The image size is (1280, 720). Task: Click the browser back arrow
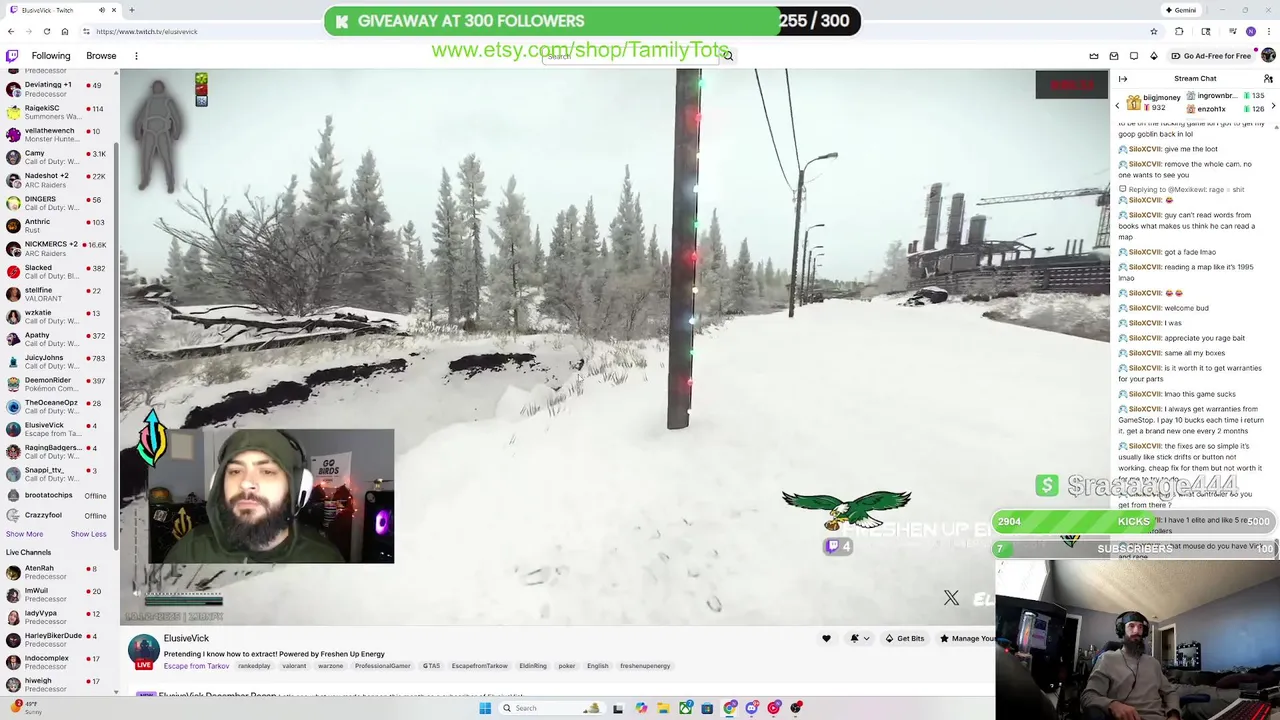tap(11, 32)
